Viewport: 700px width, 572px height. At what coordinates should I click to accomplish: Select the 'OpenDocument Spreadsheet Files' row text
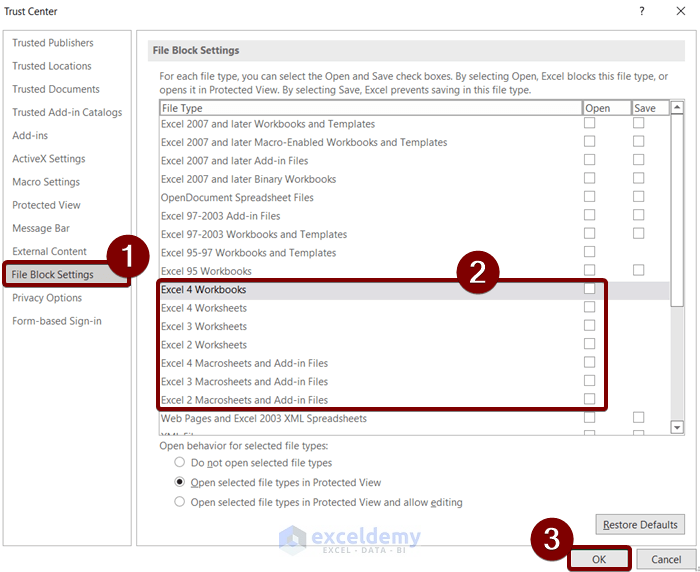237,198
